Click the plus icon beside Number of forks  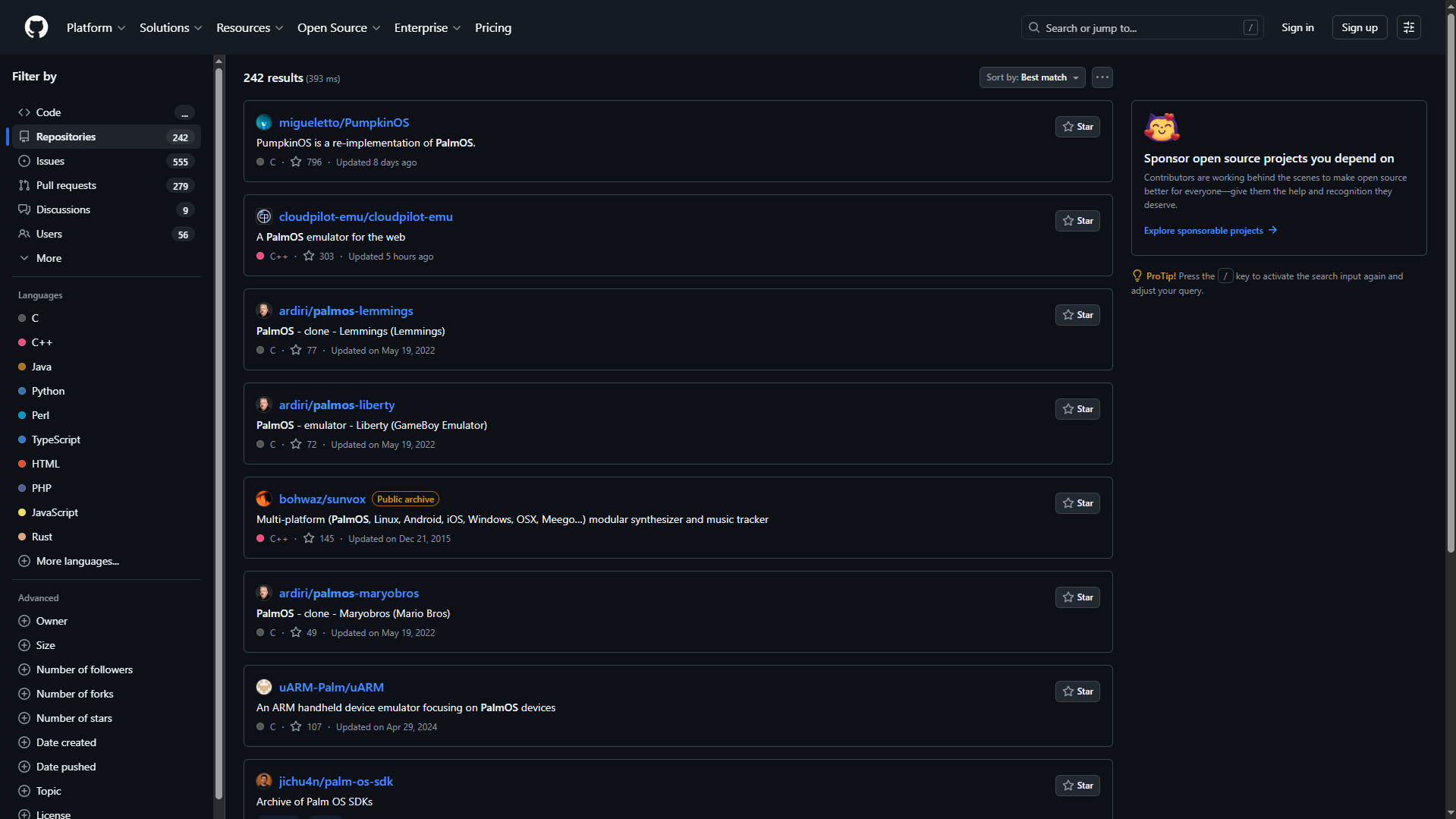(x=24, y=694)
